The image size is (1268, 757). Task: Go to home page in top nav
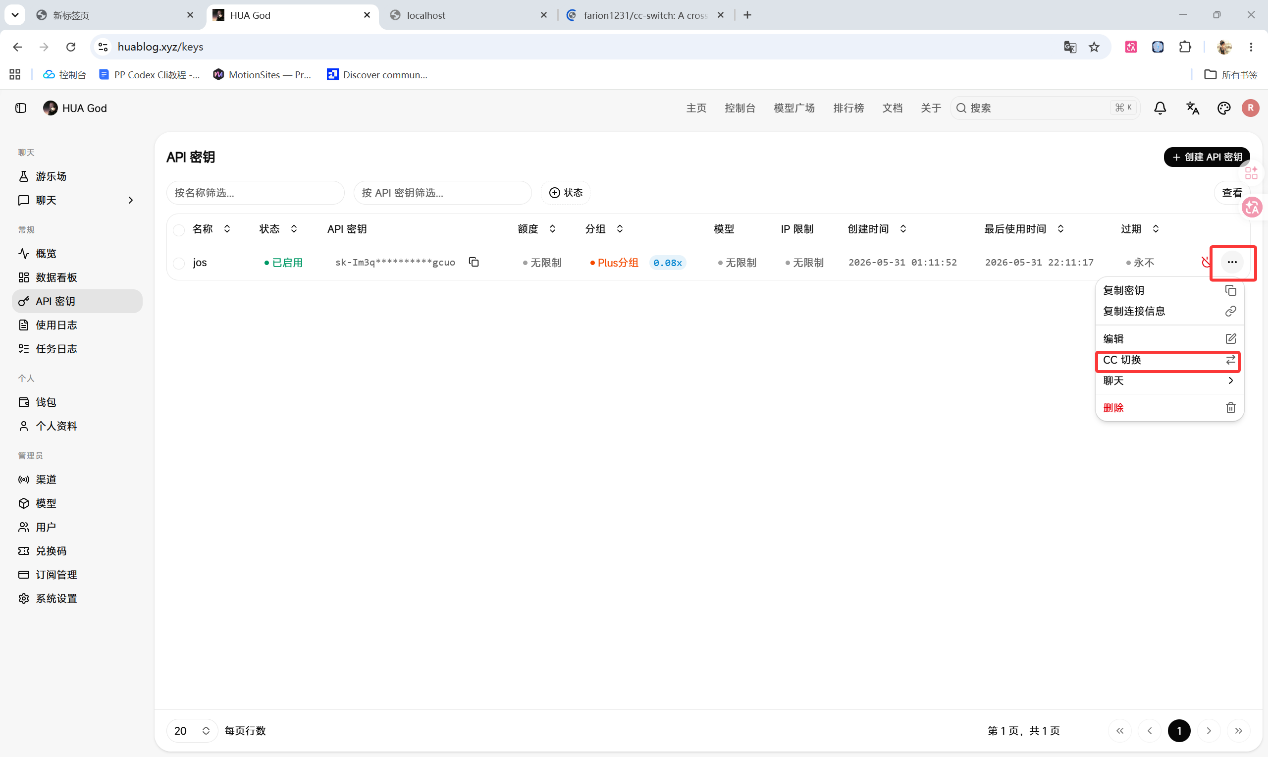(x=696, y=108)
